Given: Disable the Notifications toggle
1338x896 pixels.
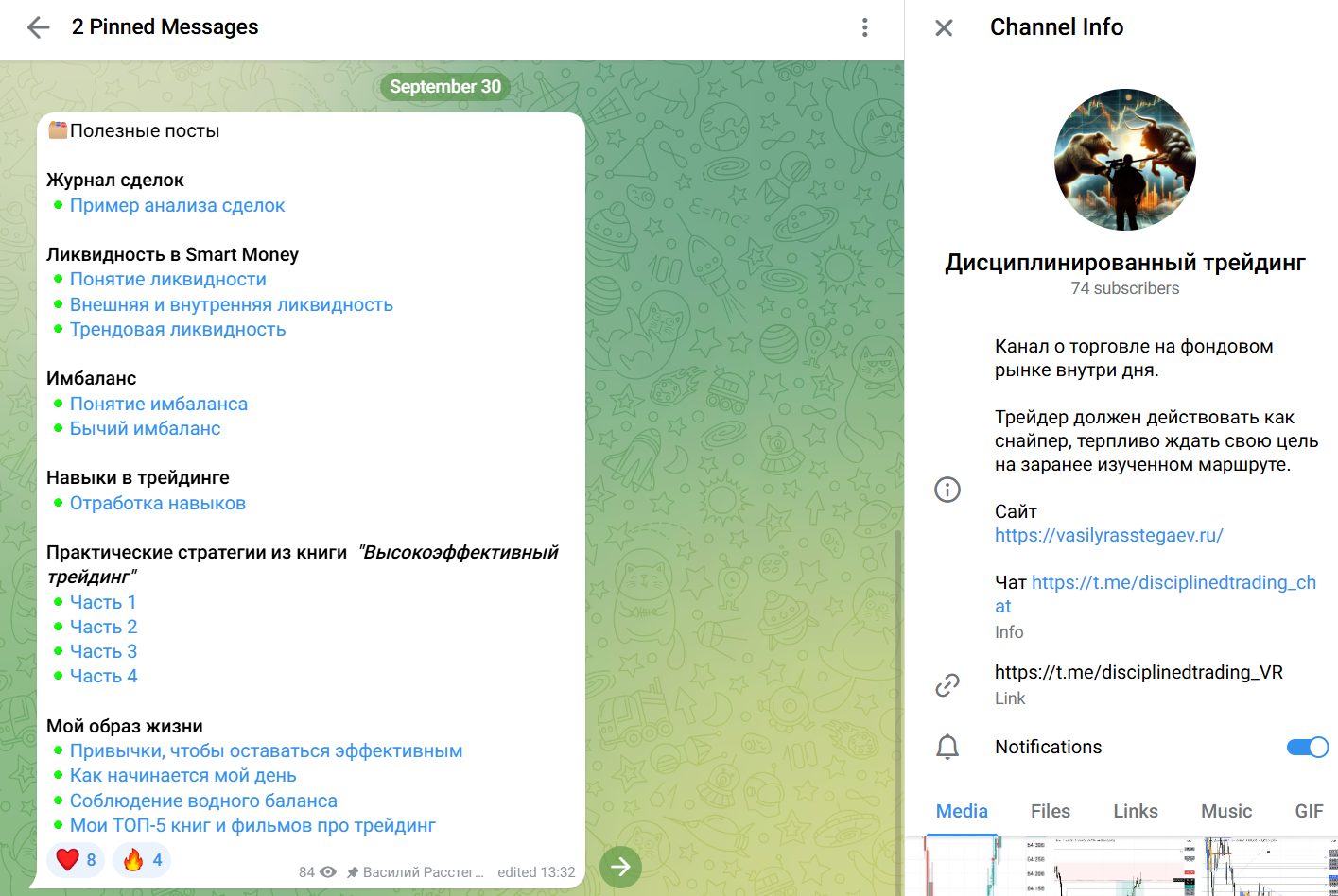Looking at the screenshot, I should coord(1307,747).
